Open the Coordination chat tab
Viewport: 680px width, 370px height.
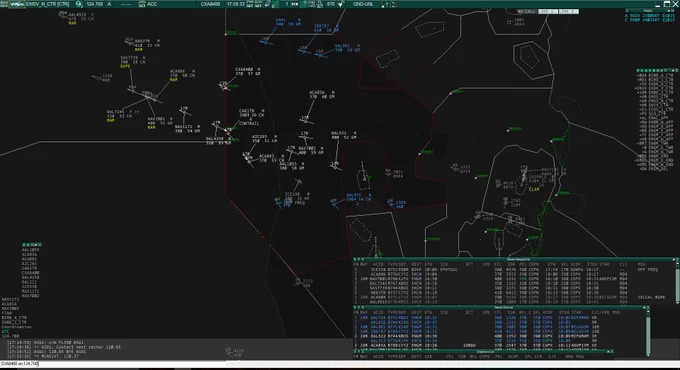16,327
